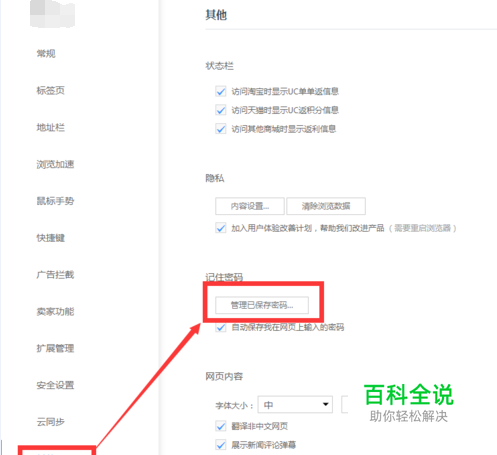Uncheck 访问其他商城时显示返利信息

[x=221, y=129]
